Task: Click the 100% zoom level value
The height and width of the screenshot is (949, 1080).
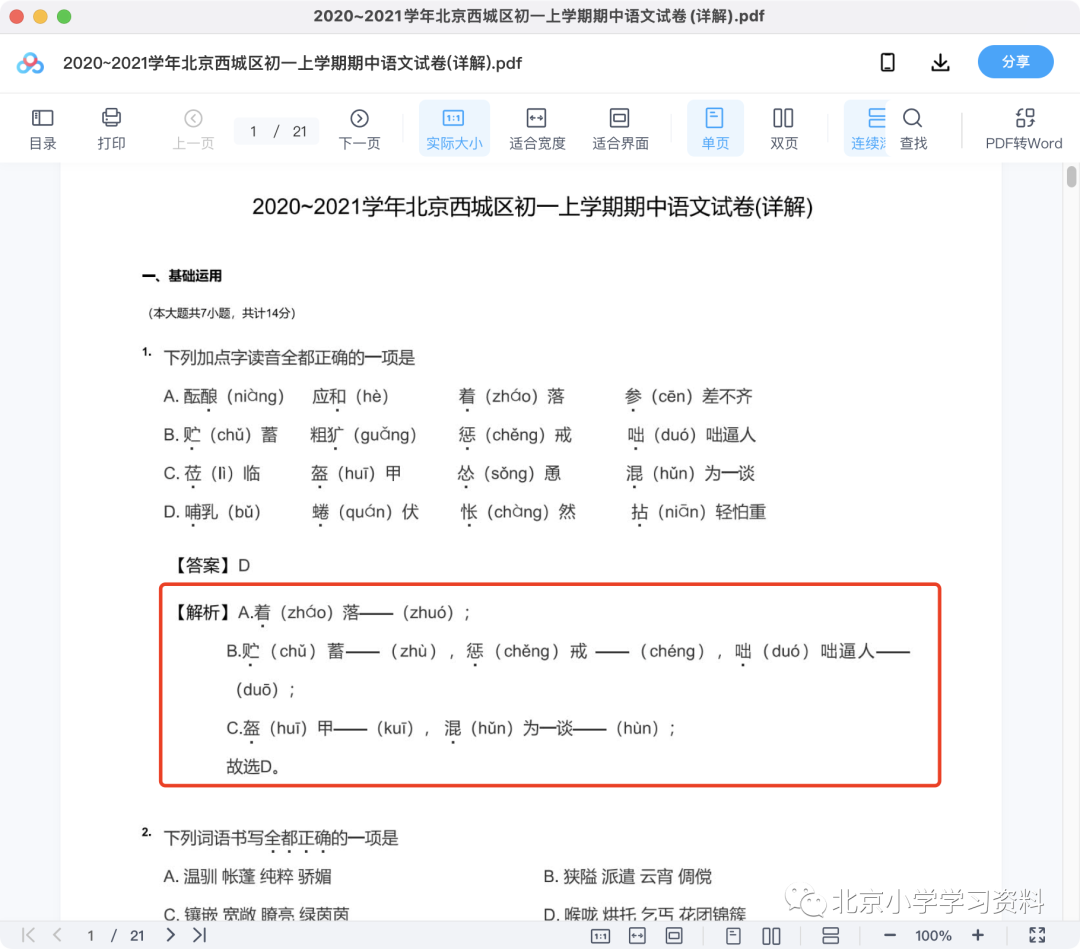Action: [x=933, y=935]
